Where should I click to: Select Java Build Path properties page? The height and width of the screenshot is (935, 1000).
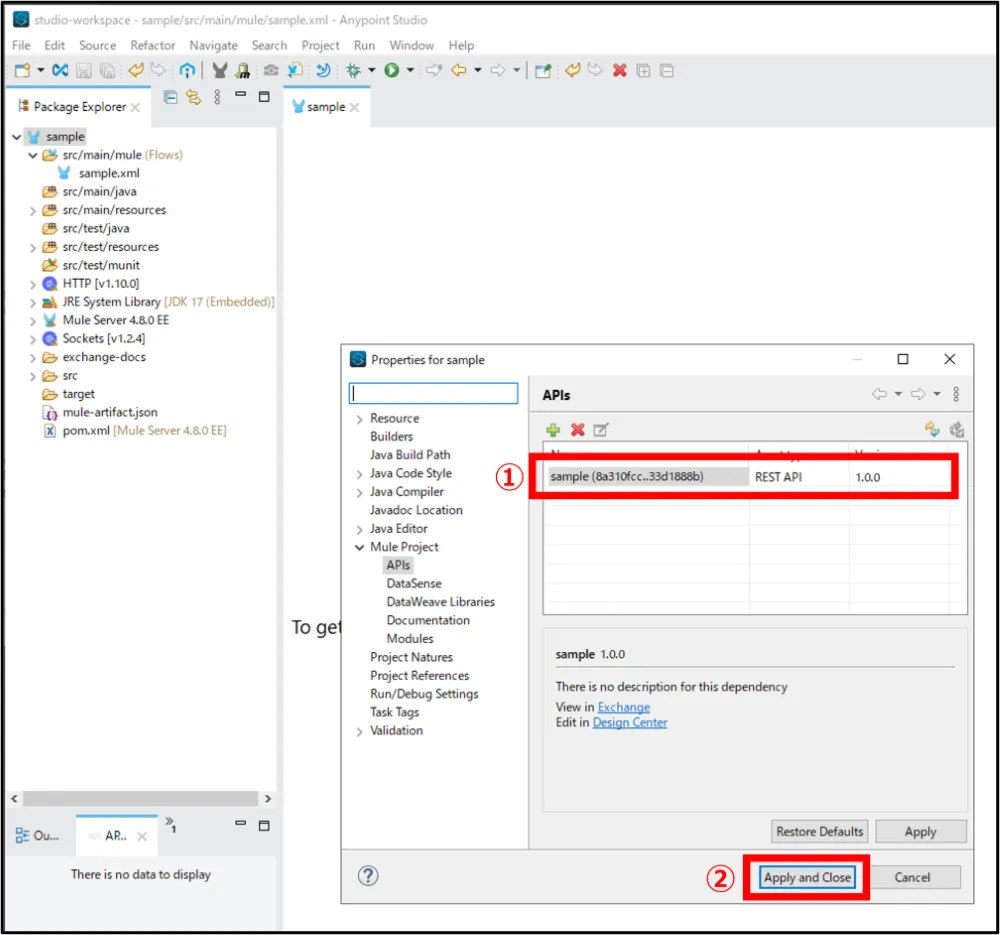(x=410, y=455)
